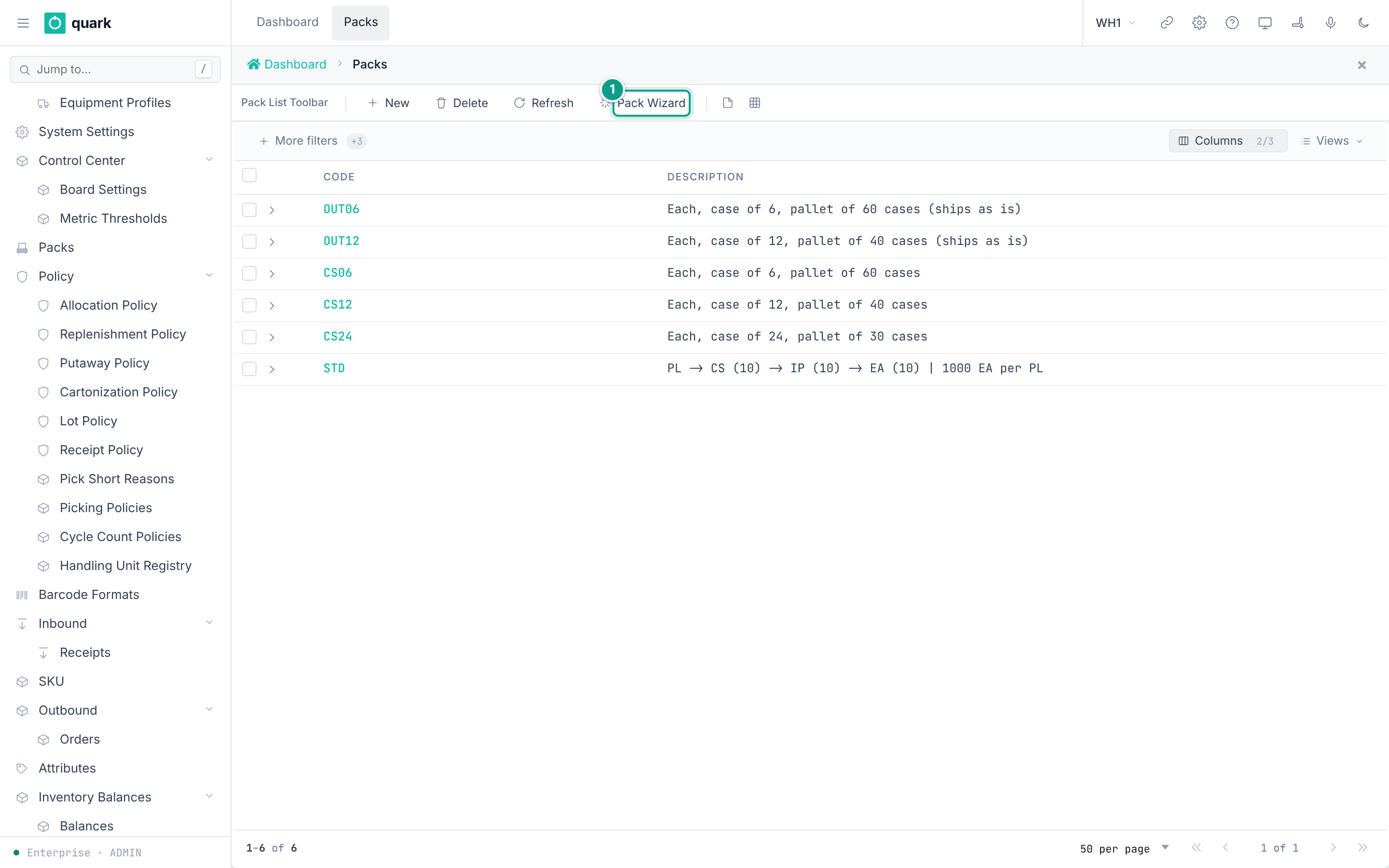1389x868 pixels.
Task: Collapse the Policy sidebar group
Action: (x=209, y=275)
